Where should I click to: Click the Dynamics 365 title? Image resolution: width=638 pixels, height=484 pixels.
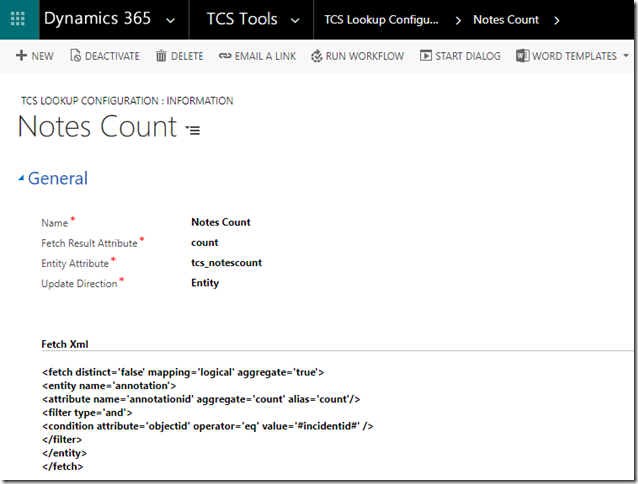(97, 19)
